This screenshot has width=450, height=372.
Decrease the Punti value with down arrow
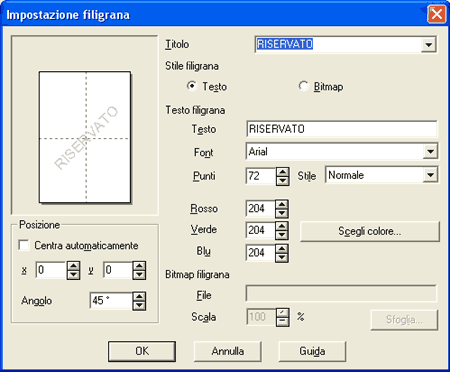point(283,181)
